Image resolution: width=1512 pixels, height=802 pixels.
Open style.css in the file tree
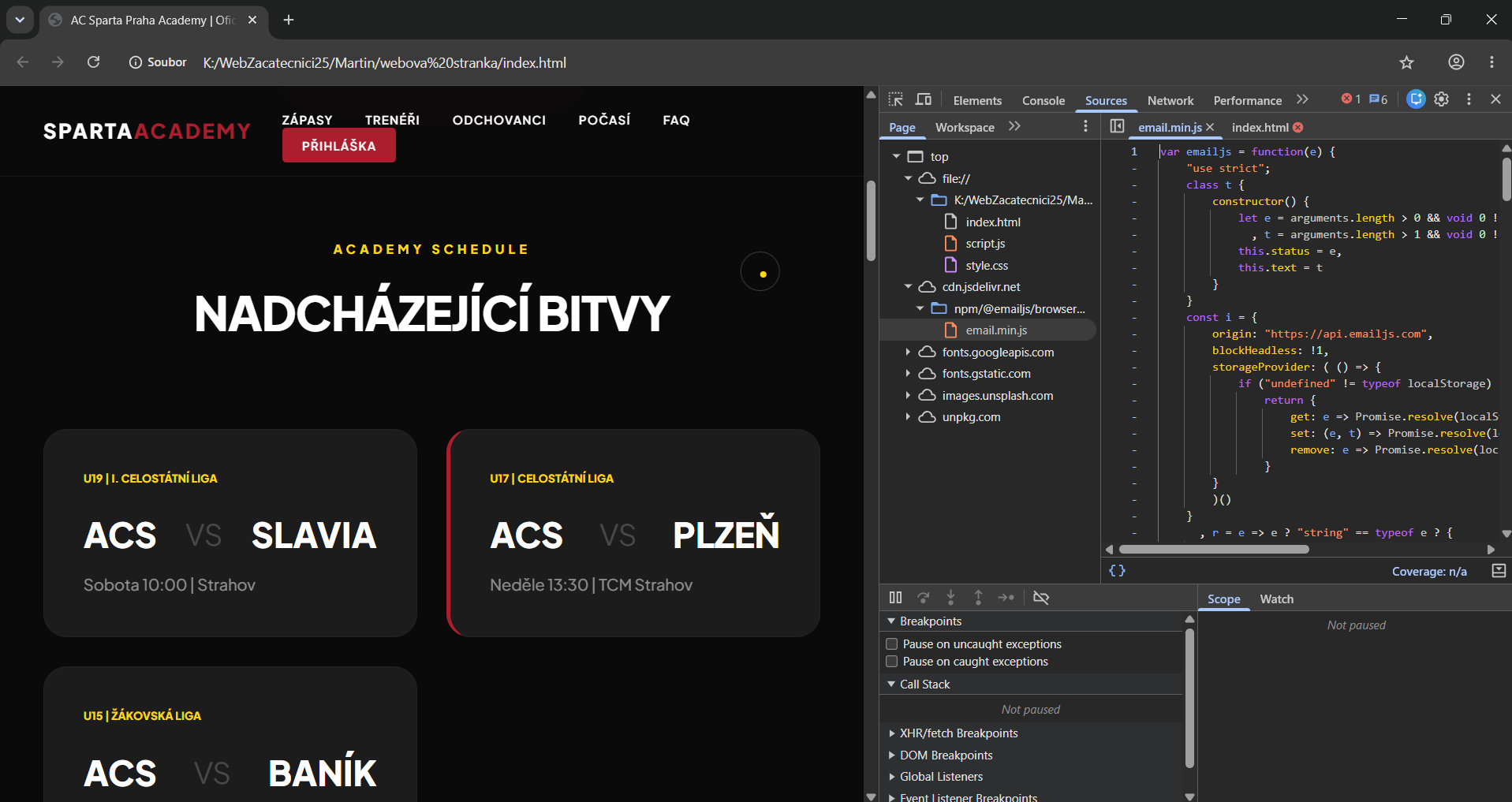point(987,266)
